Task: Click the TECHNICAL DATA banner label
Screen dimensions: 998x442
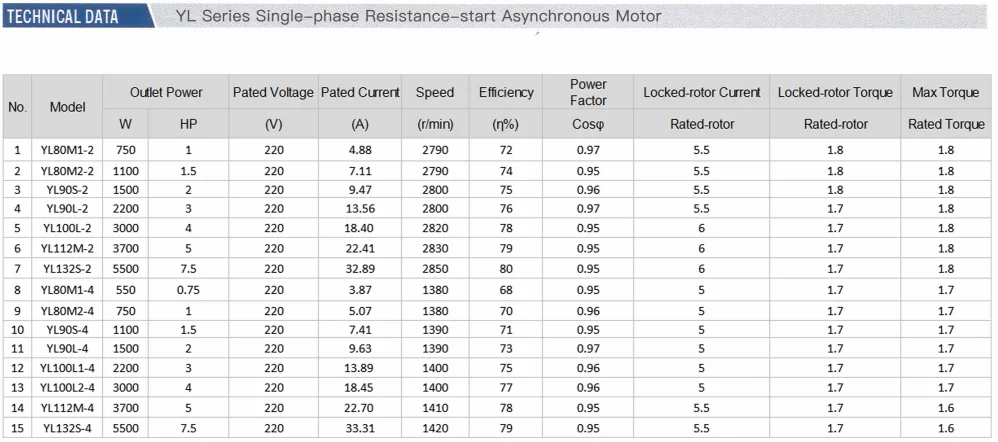Action: point(63,16)
